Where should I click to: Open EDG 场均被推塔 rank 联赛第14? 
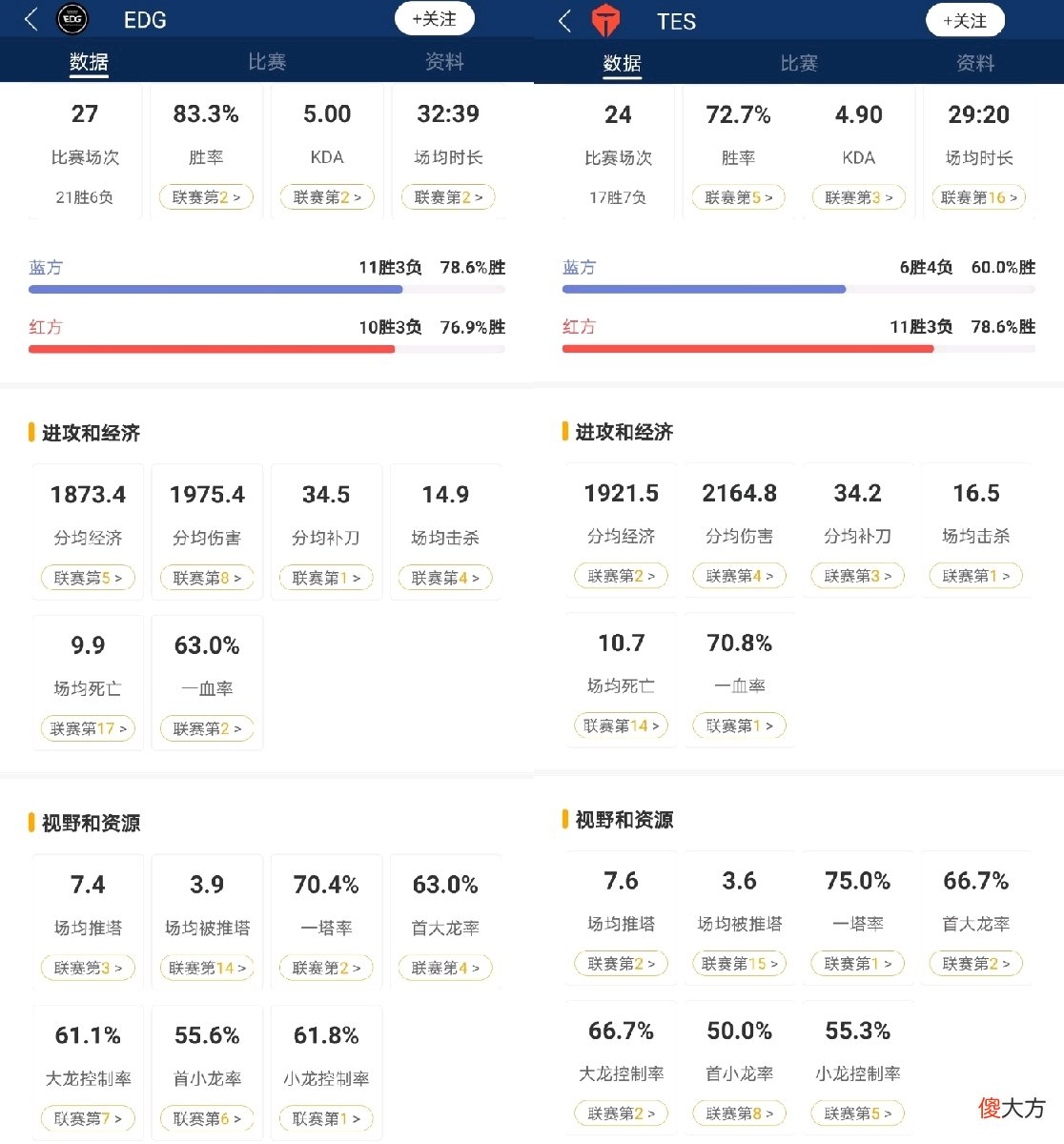click(207, 968)
